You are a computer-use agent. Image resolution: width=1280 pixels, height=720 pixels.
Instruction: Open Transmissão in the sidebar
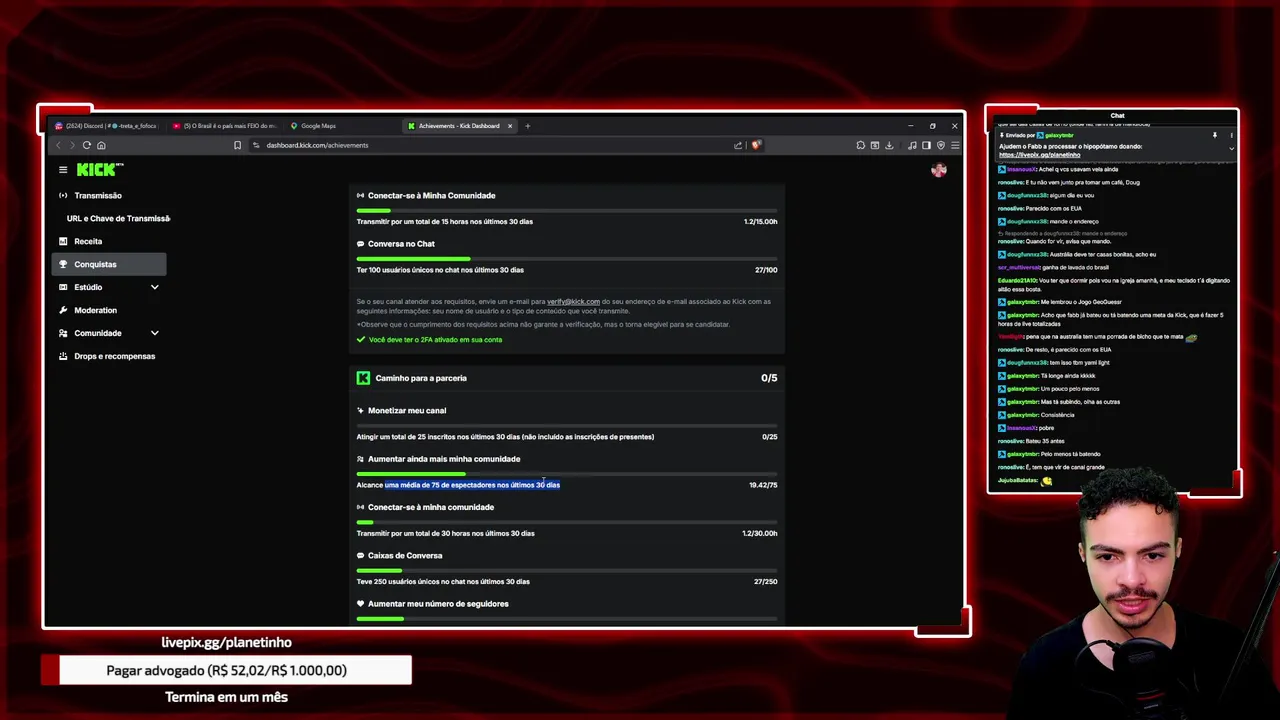click(x=97, y=196)
